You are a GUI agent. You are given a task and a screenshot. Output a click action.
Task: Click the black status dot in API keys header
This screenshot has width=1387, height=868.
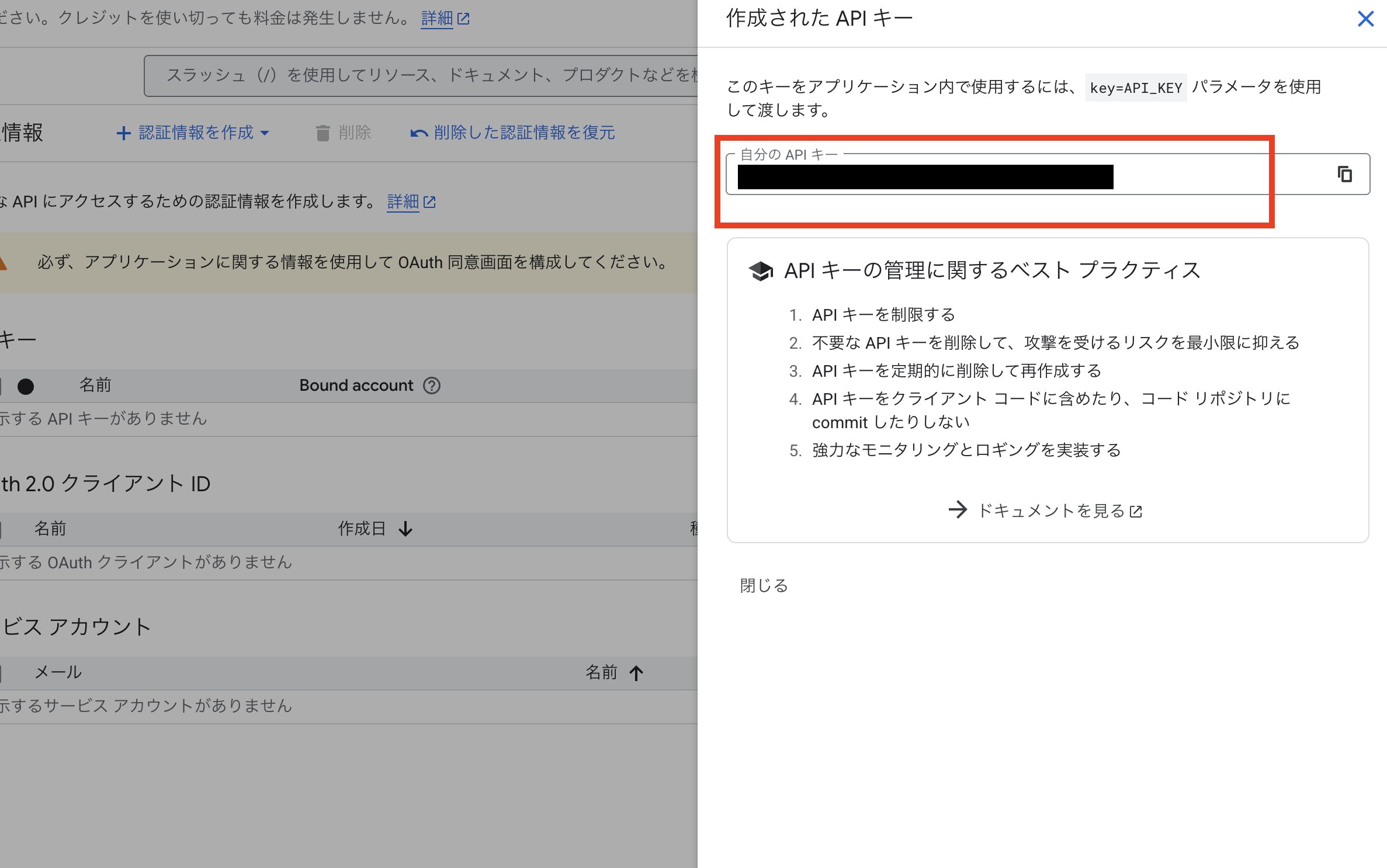(26, 386)
